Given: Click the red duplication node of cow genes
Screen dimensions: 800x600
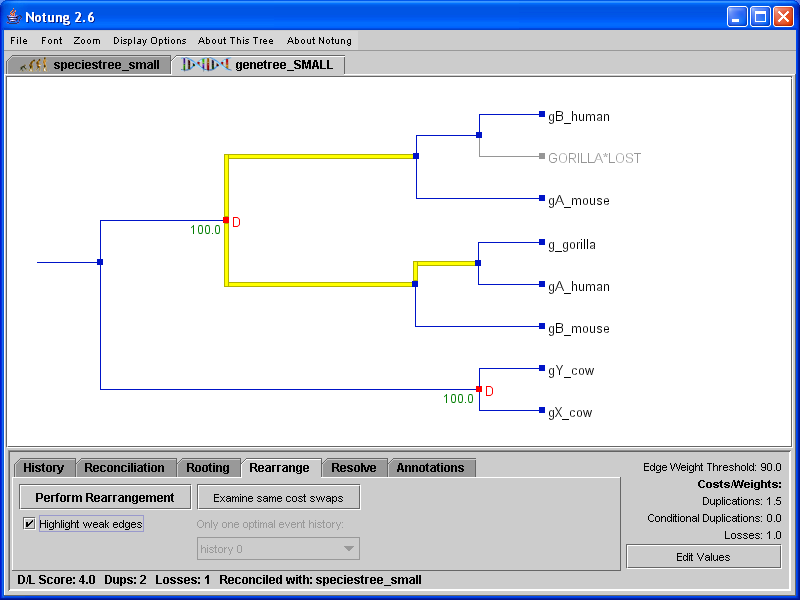Looking at the screenshot, I should [x=479, y=389].
